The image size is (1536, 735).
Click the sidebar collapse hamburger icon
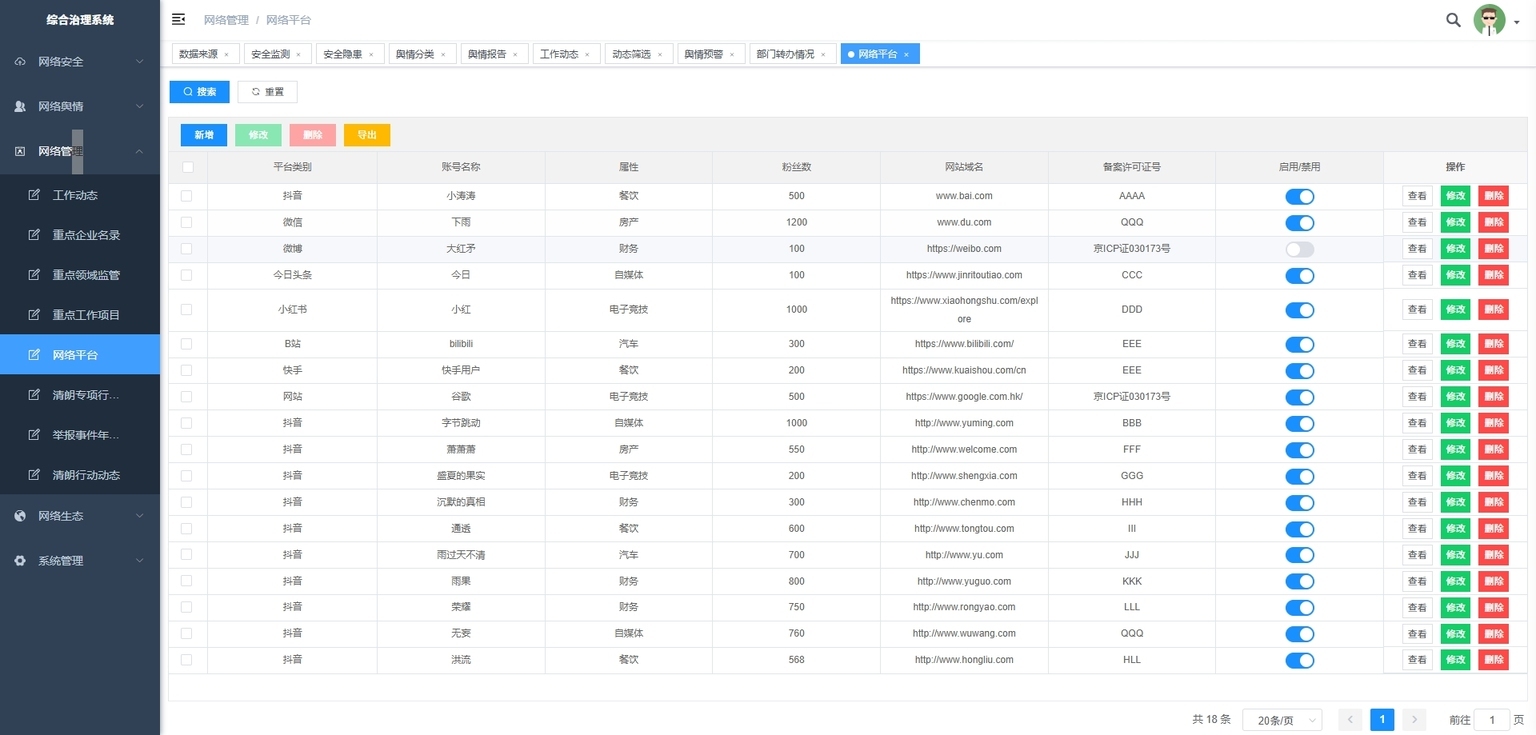coord(178,19)
